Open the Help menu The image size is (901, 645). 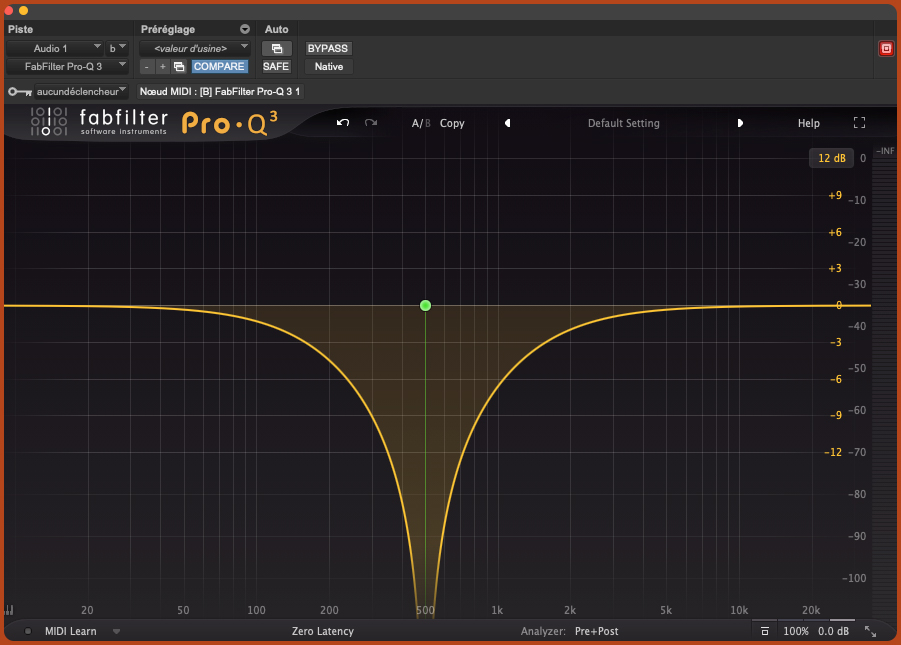(x=808, y=123)
